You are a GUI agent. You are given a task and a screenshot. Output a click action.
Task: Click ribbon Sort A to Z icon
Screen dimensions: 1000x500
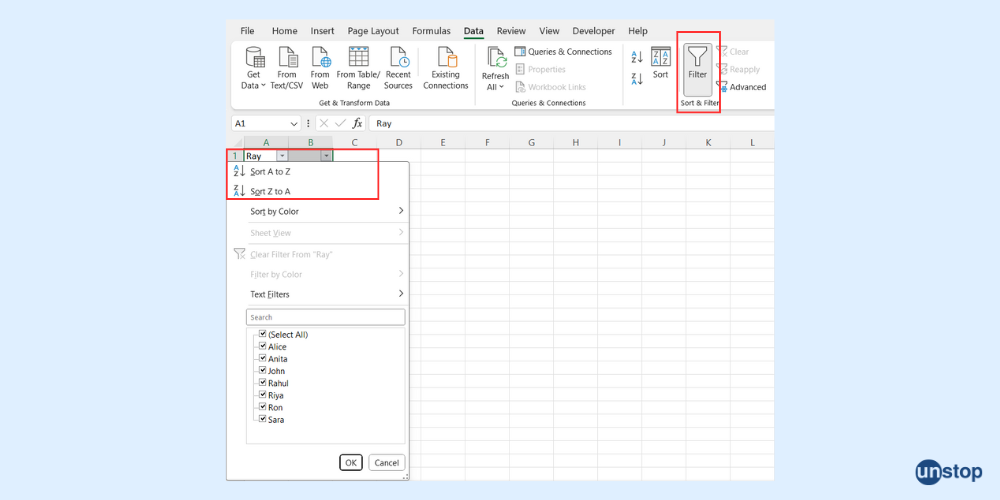637,58
